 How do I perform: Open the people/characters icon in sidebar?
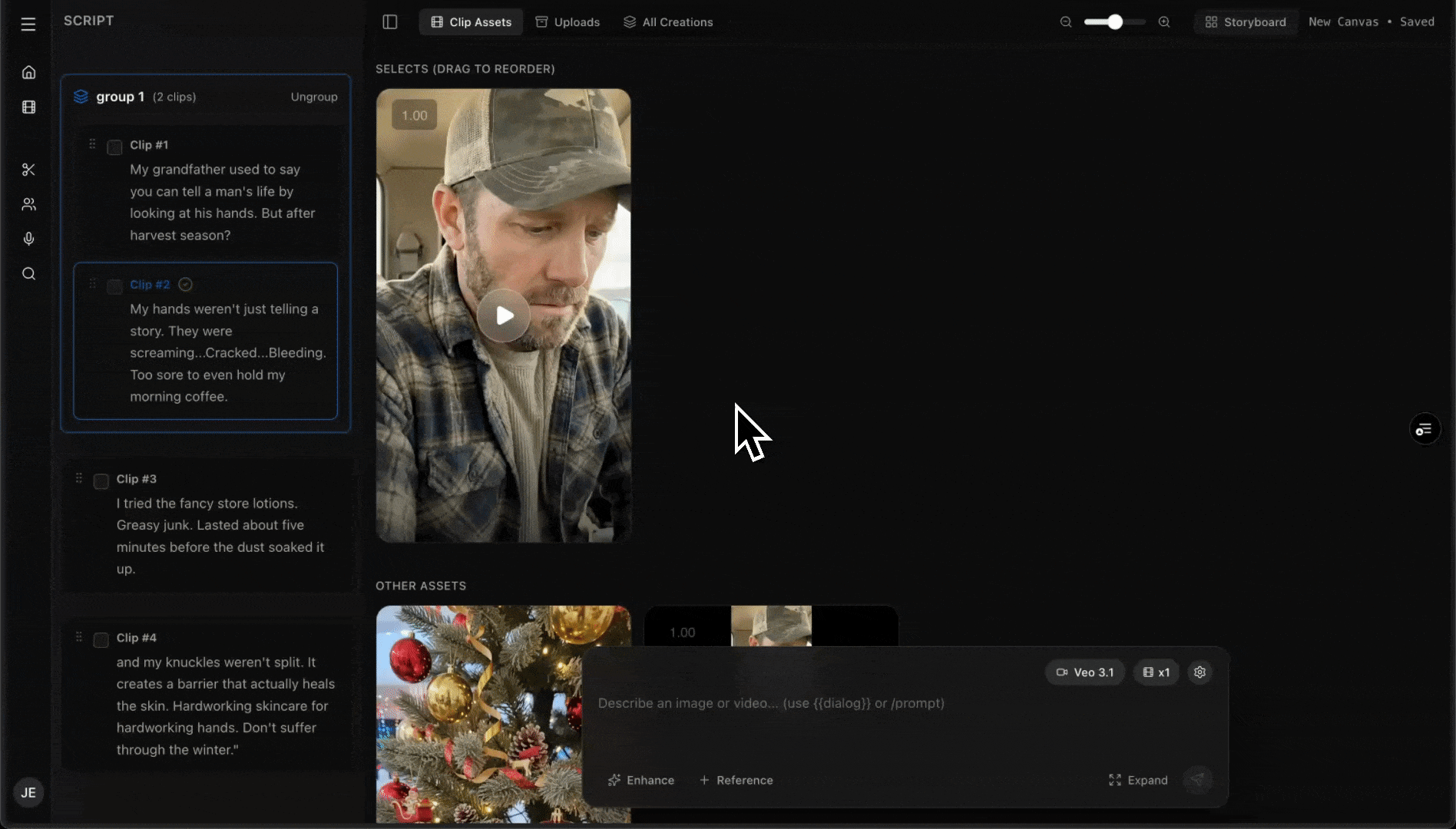pos(28,204)
